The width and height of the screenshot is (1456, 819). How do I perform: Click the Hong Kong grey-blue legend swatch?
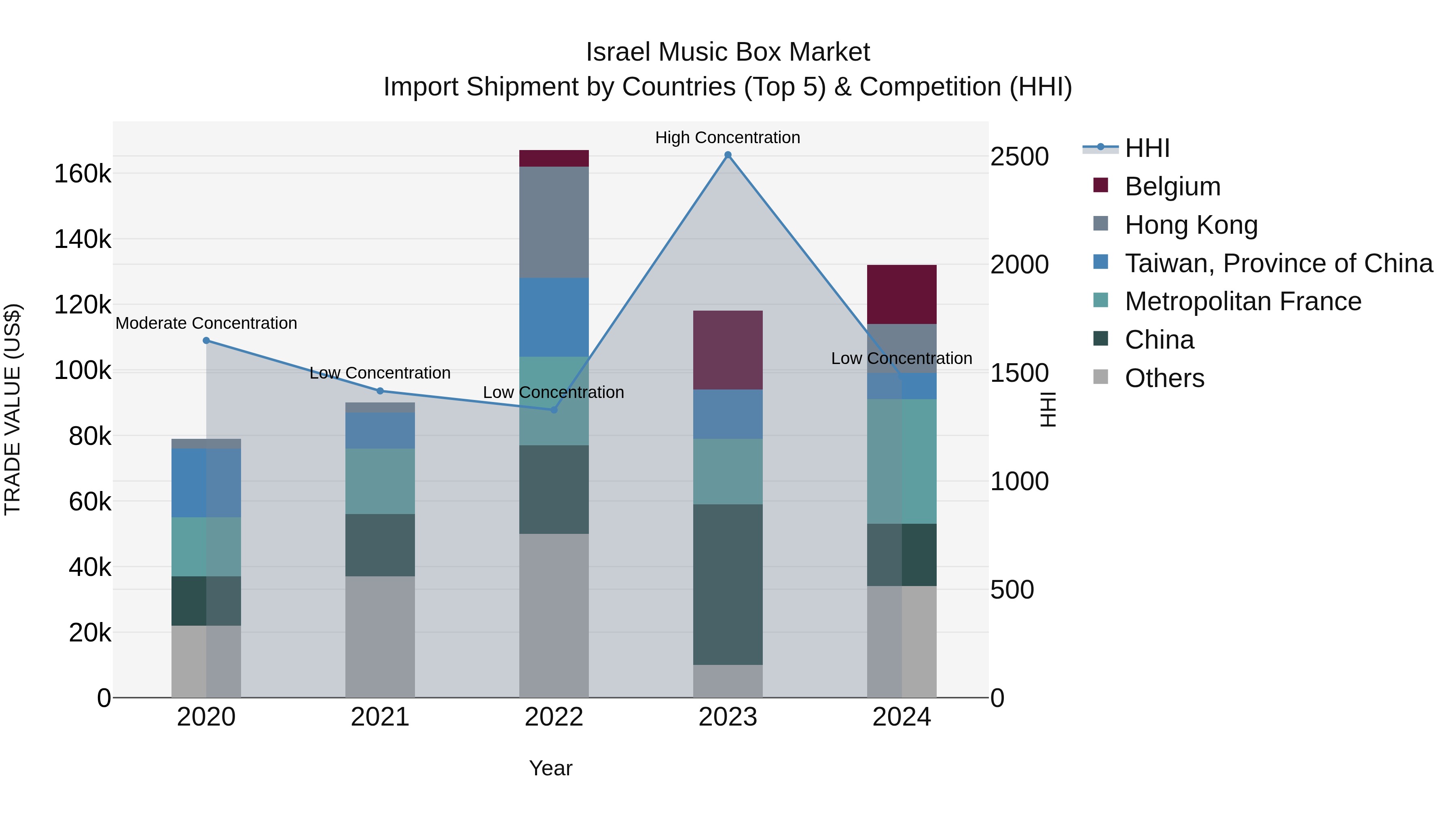(x=1100, y=223)
